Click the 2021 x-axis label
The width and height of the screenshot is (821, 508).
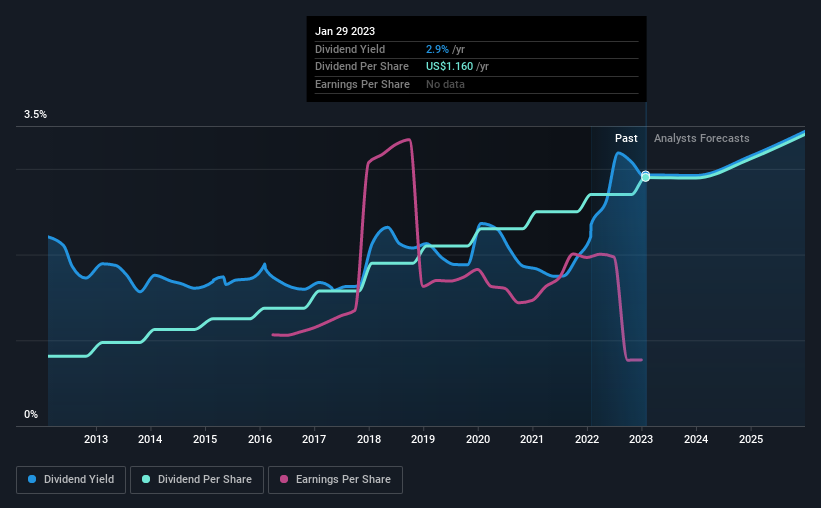pyautogui.click(x=532, y=439)
